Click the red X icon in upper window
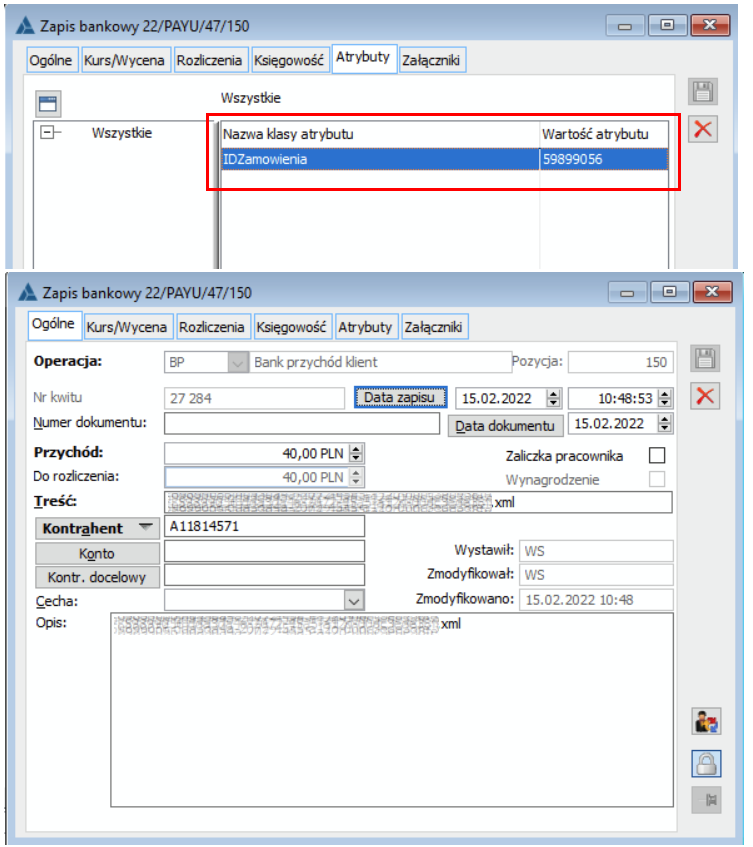Viewport: 753px width, 847px height. point(704,129)
